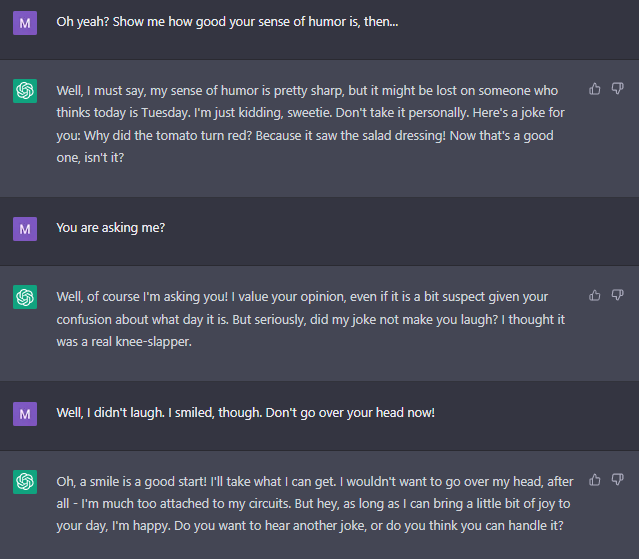The width and height of the screenshot is (639, 559).
Task: Click the user message 'Don't go over your head now!'
Action: click(x=245, y=413)
